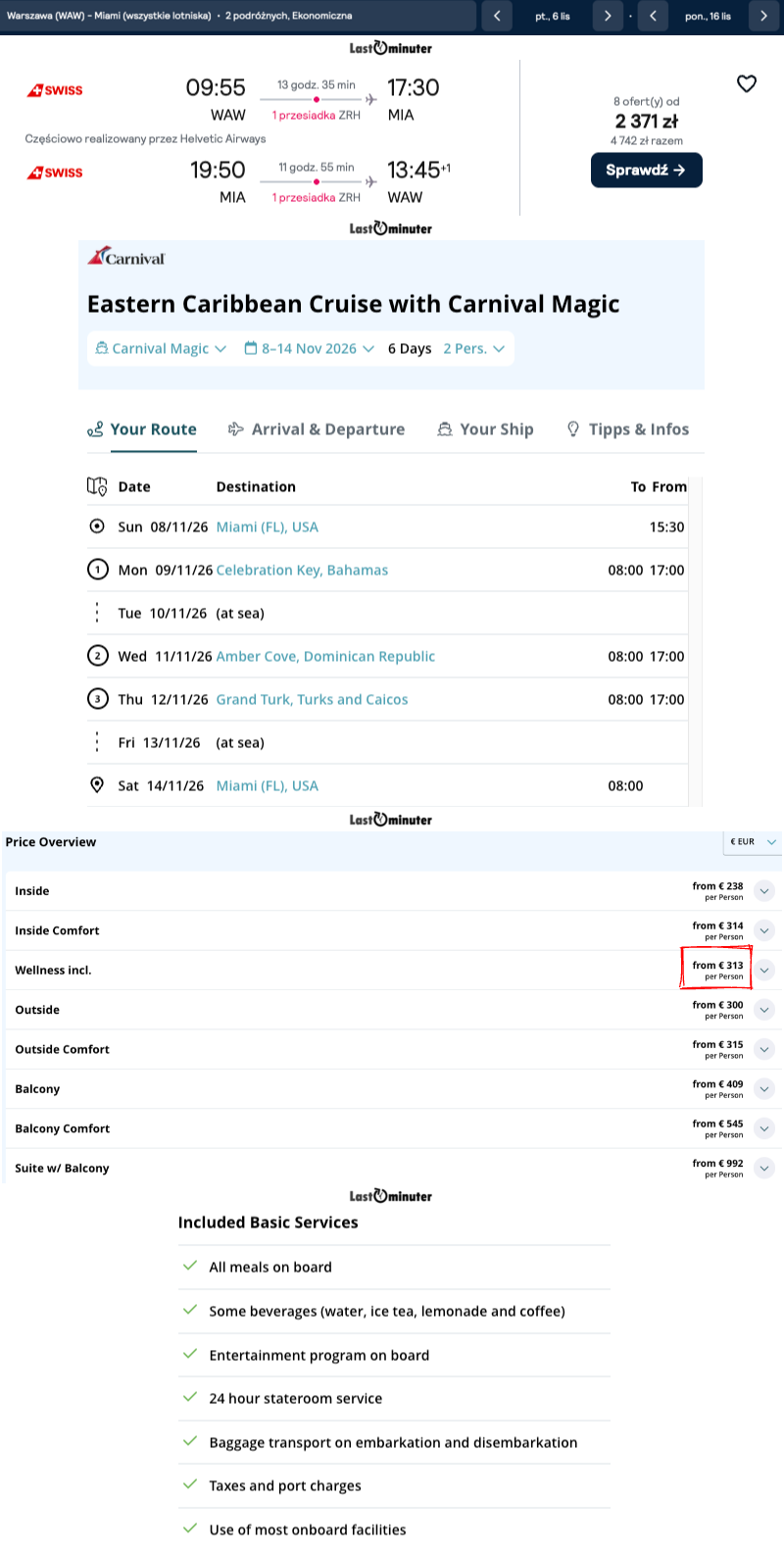Open the Celebration Key, Bahamas link
Viewport: 784px width, 1550px height.
(302, 571)
